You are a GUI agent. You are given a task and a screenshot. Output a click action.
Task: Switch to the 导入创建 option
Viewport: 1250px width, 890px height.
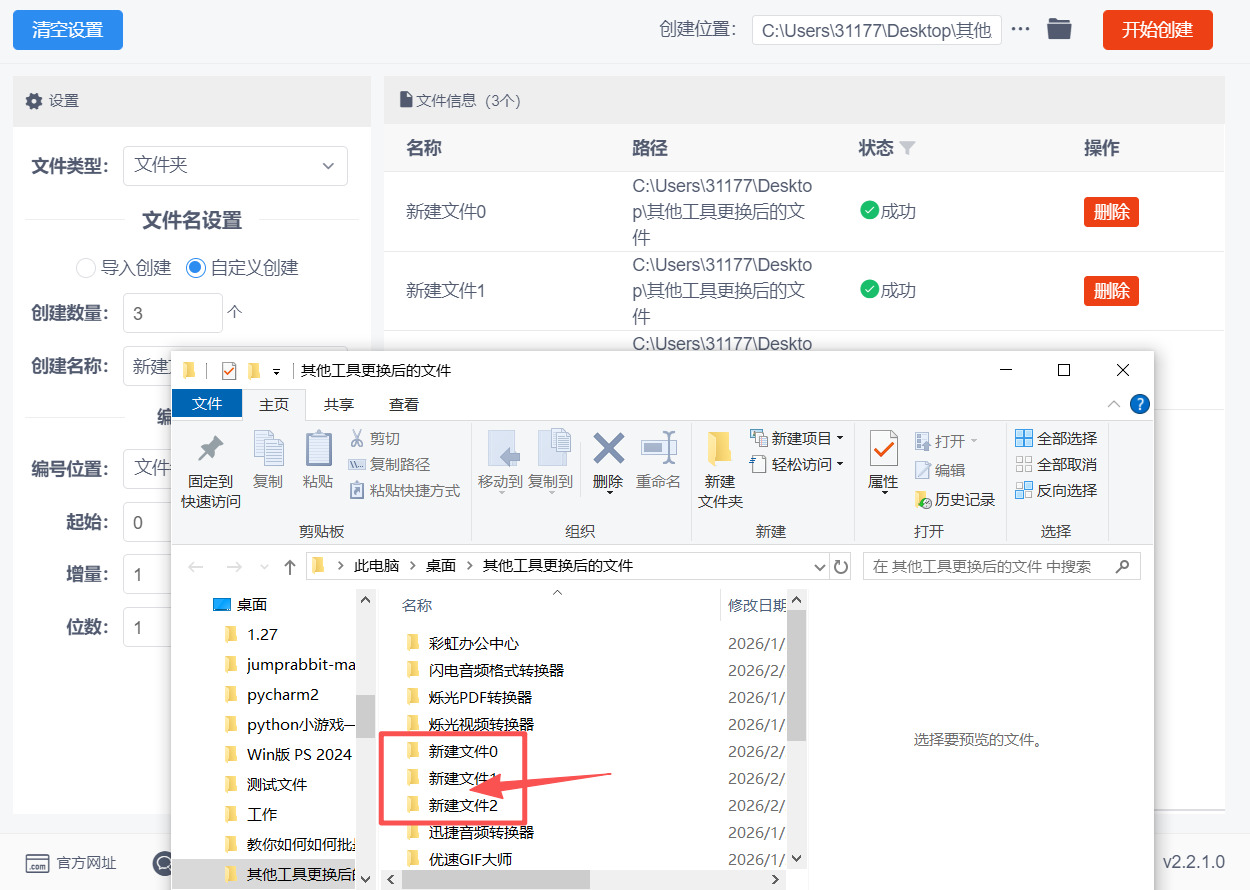click(x=85, y=267)
